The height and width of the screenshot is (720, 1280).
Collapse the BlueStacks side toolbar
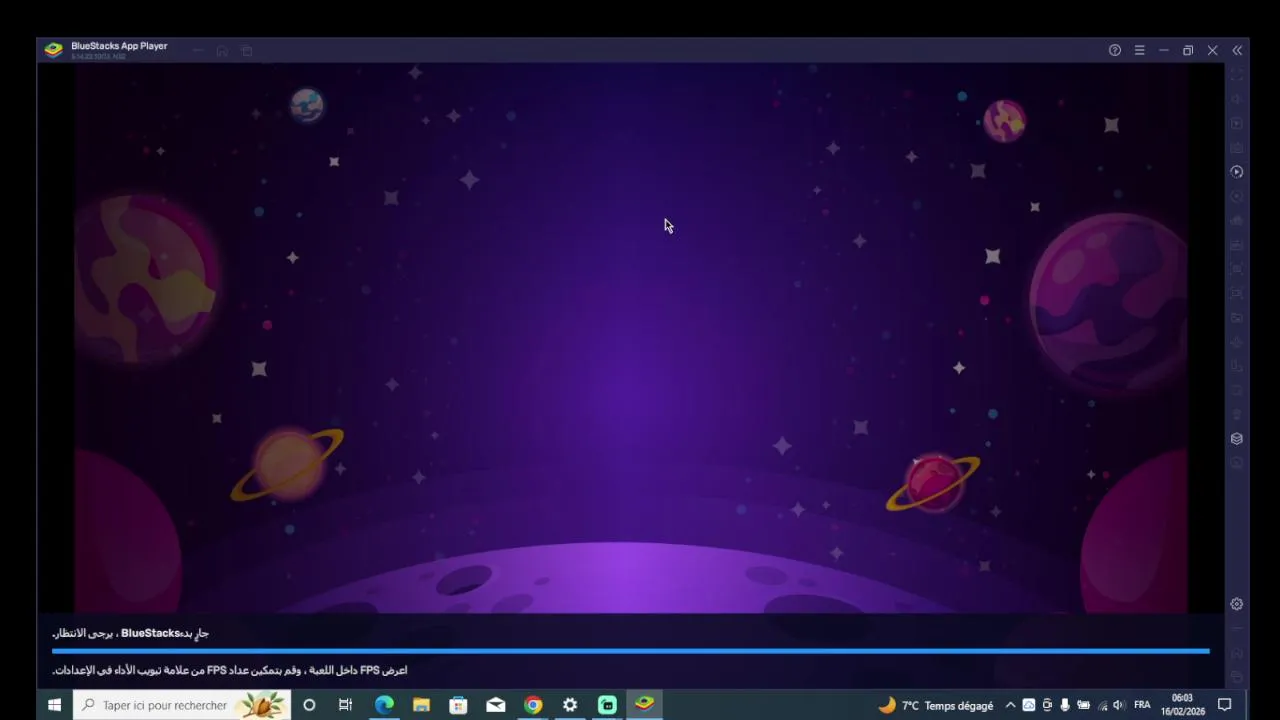pos(1237,50)
